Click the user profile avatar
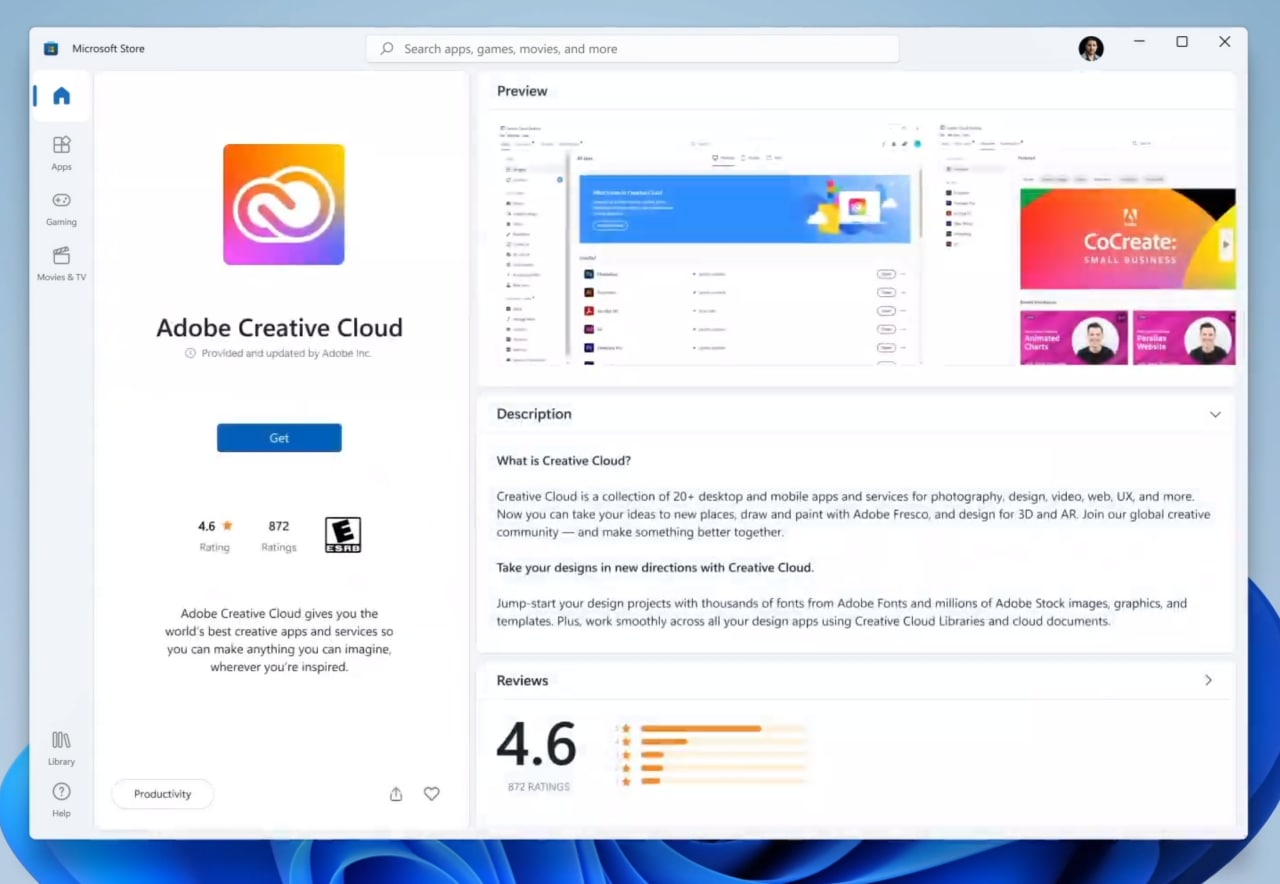The height and width of the screenshot is (884, 1280). [x=1091, y=48]
